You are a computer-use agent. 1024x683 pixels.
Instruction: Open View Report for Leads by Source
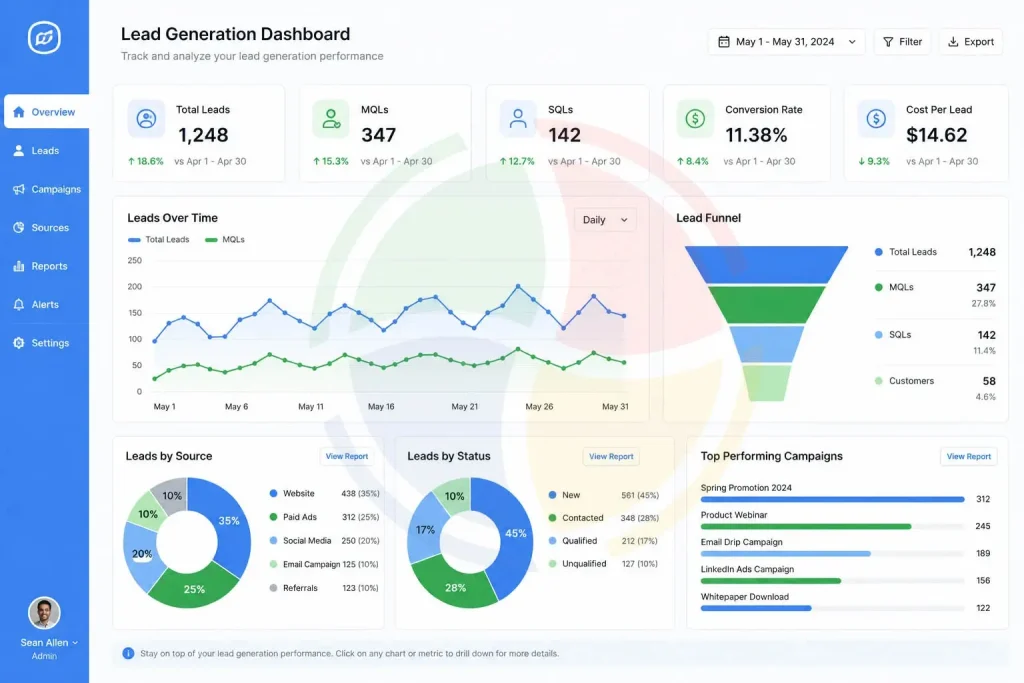tap(347, 456)
